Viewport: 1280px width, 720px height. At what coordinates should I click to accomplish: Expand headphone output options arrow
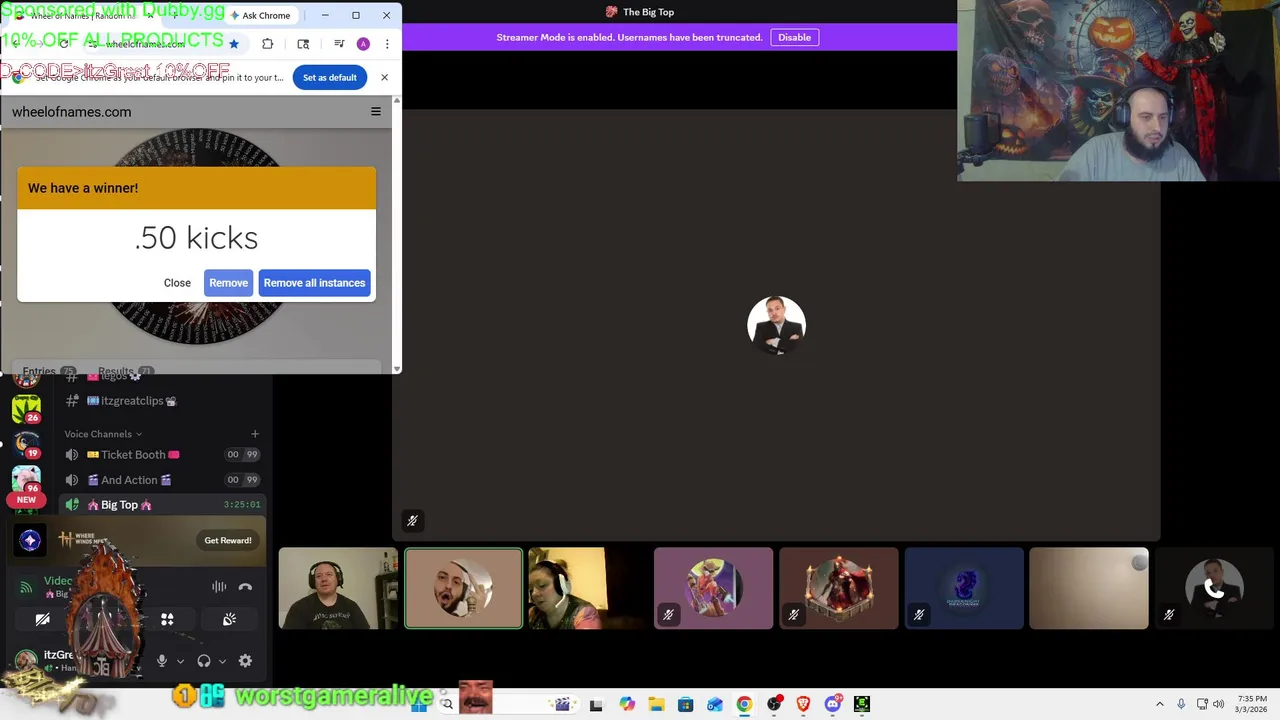pyautogui.click(x=222, y=661)
